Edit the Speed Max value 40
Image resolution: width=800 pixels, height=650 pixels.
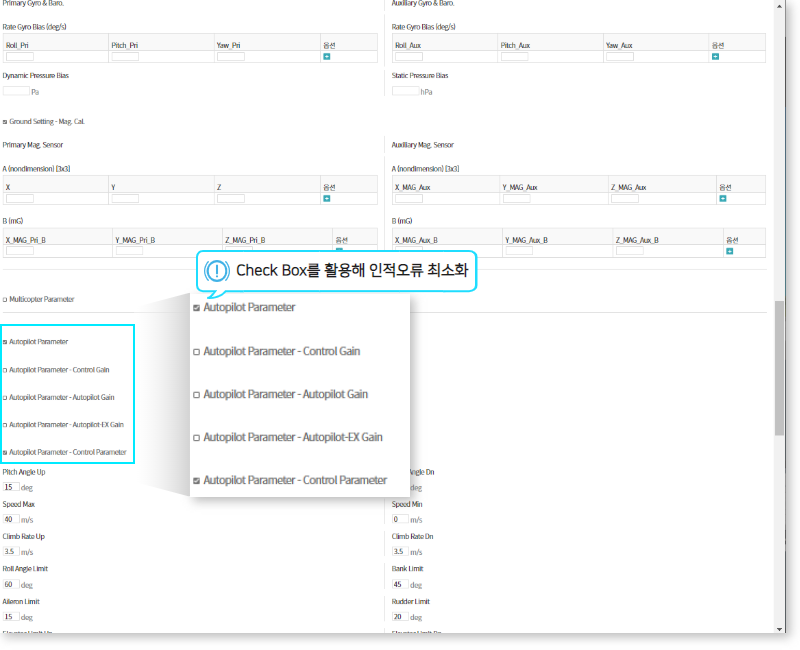[11, 519]
